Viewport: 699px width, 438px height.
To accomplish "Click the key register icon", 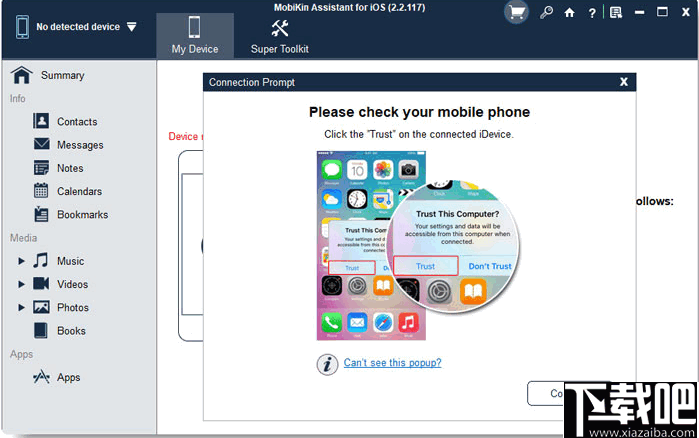I will click(x=546, y=12).
